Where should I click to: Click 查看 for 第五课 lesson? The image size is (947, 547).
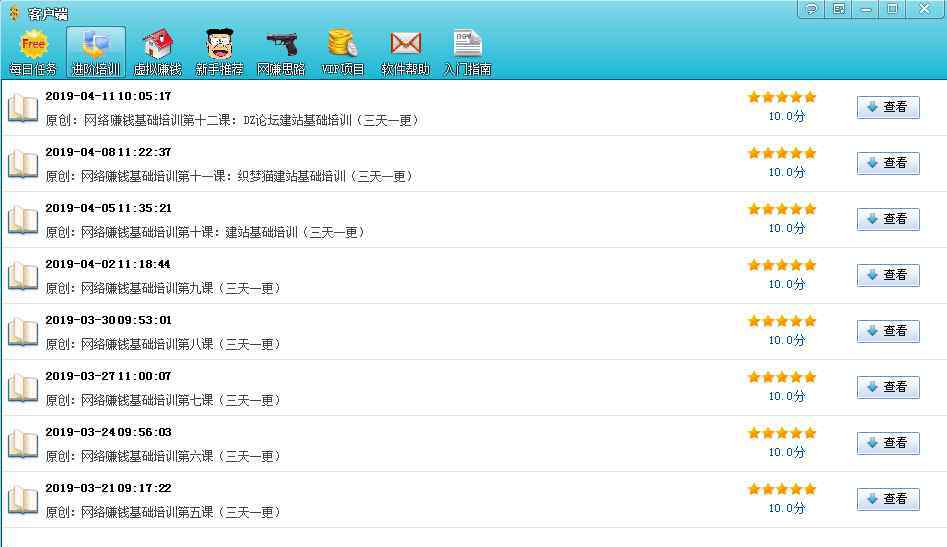(x=888, y=499)
